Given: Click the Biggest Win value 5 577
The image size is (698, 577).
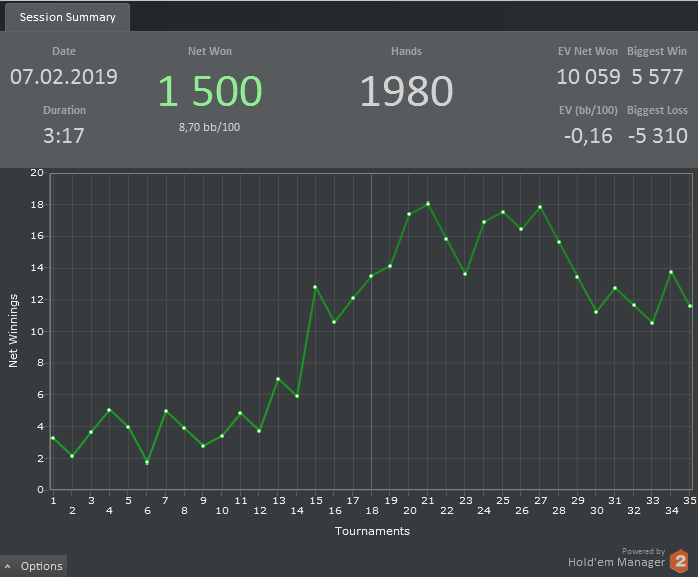Looking at the screenshot, I should tap(657, 77).
